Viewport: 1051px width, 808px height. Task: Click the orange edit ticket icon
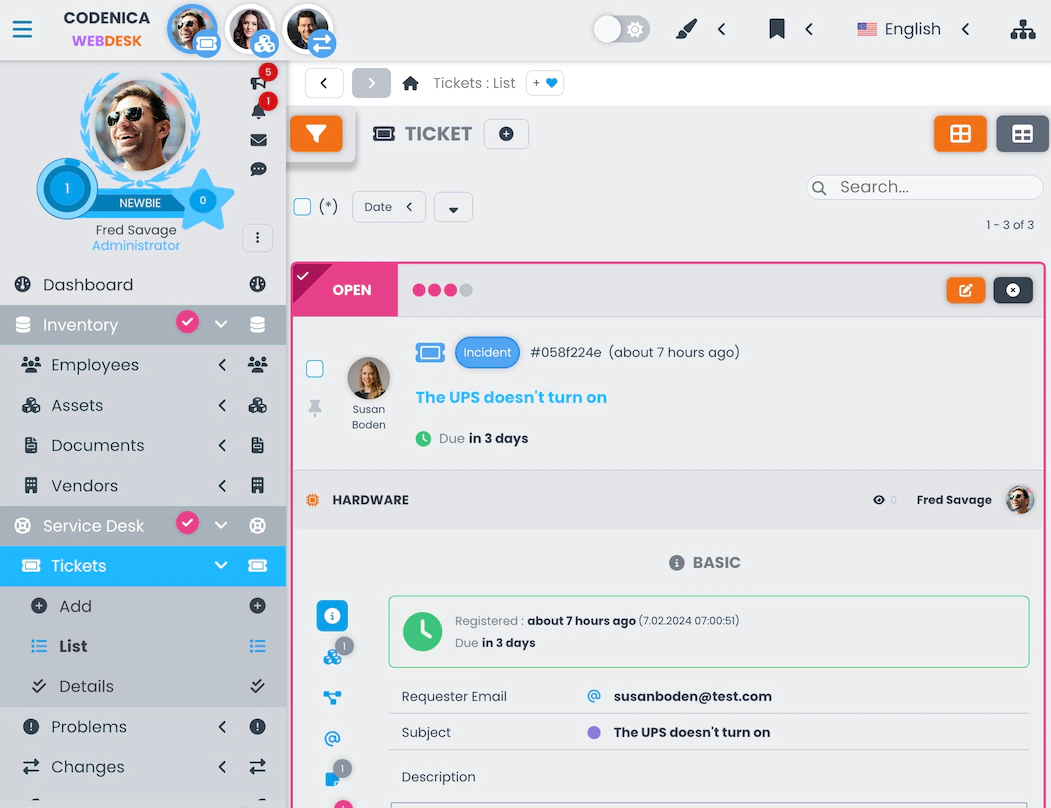965,290
